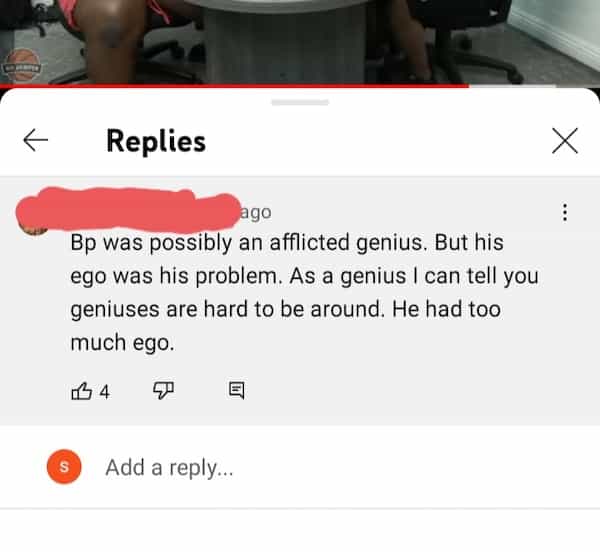This screenshot has height=552, width=600.
Task: Tap the Replies header title
Action: [156, 141]
